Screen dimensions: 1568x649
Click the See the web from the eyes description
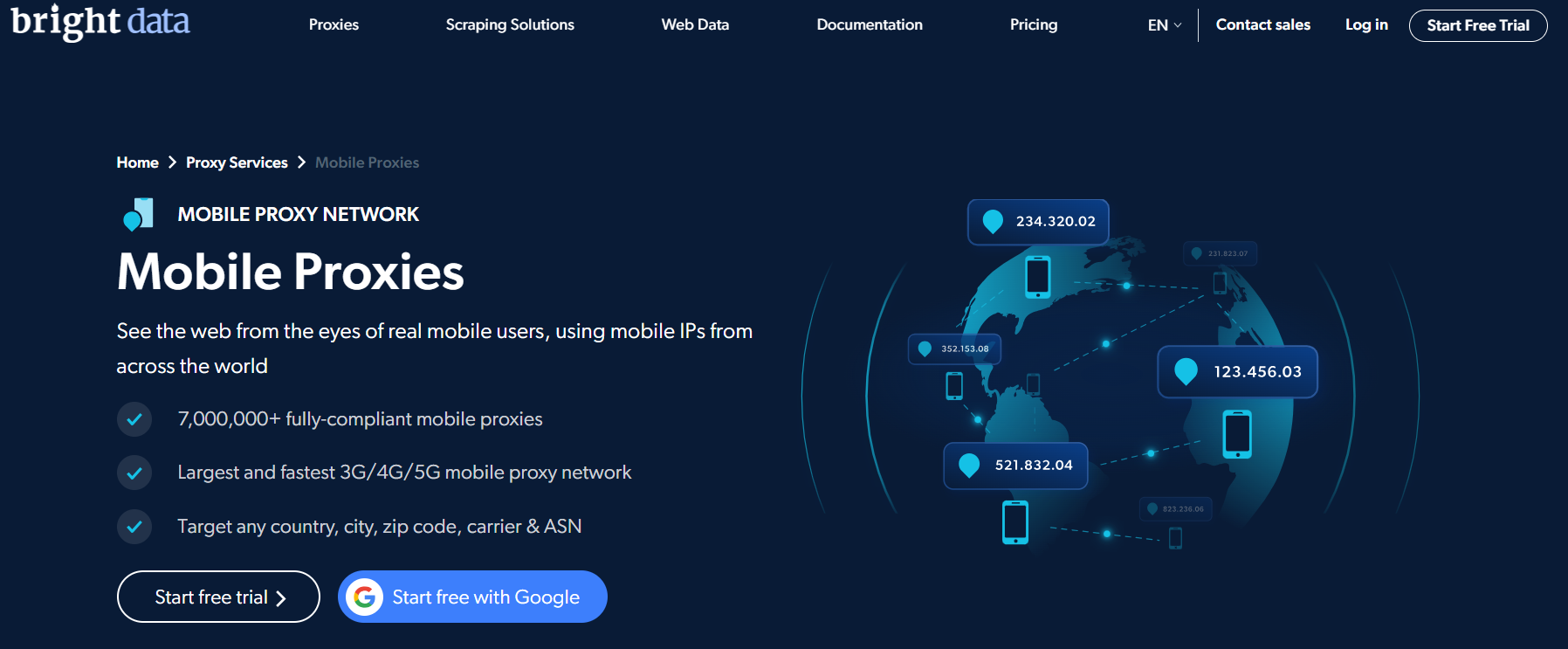(435, 349)
